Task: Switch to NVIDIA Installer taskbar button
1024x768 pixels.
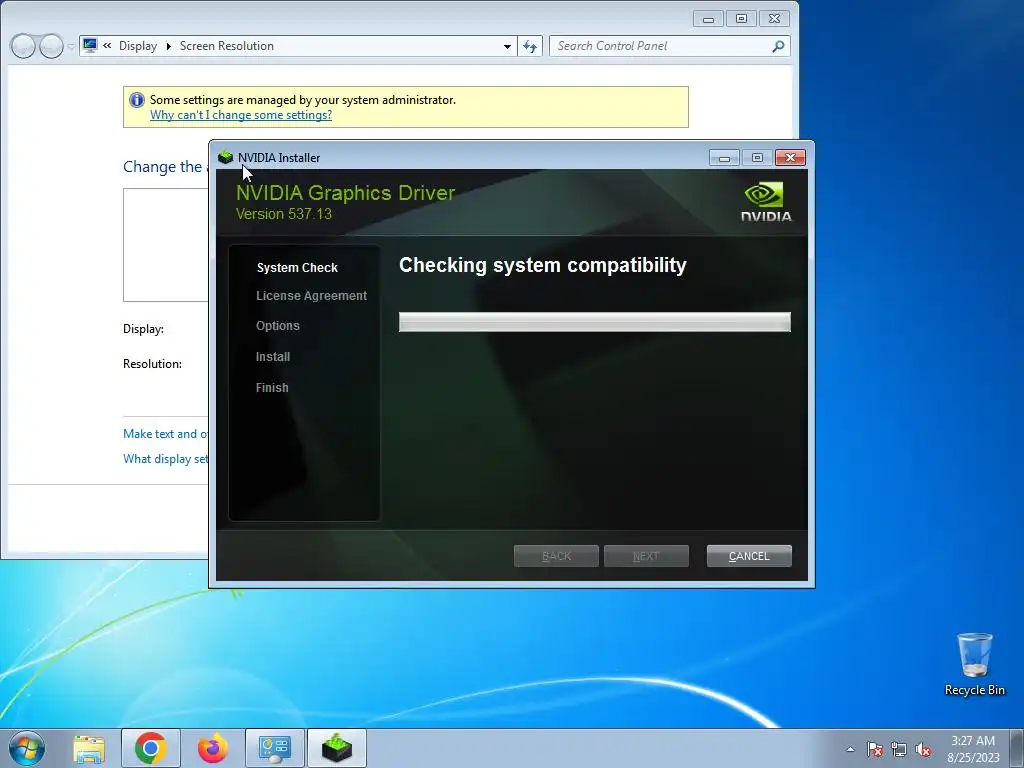Action: tap(337, 748)
